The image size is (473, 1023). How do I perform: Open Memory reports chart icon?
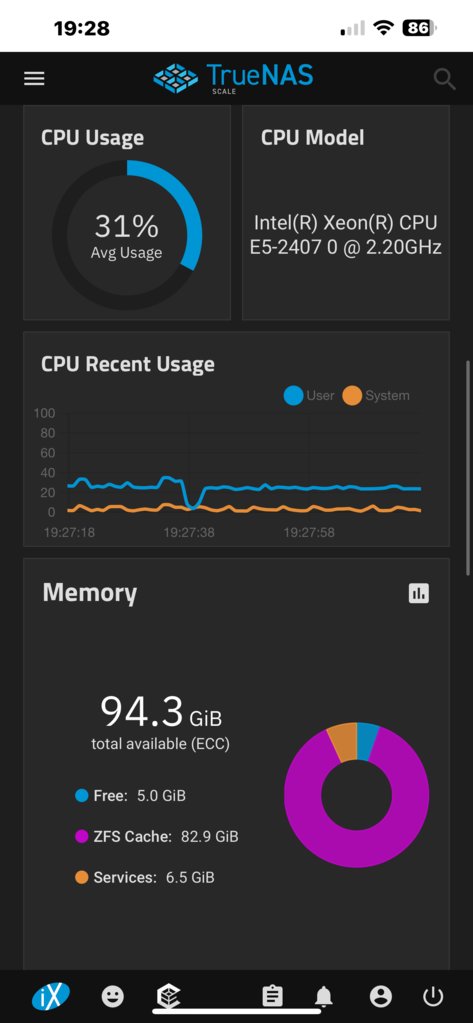click(419, 593)
